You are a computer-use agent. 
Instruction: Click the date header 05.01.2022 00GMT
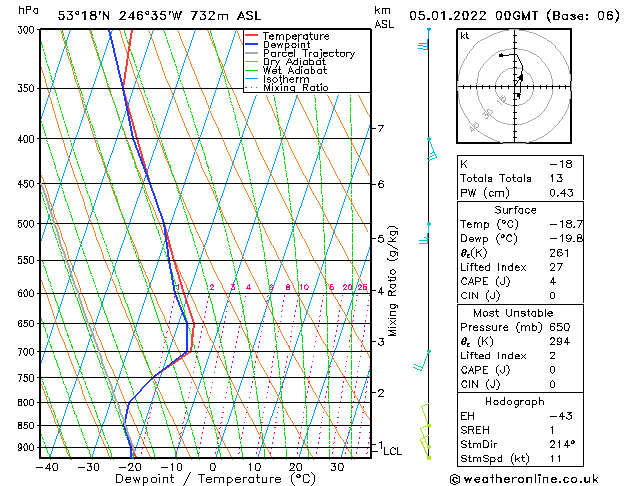pos(473,16)
